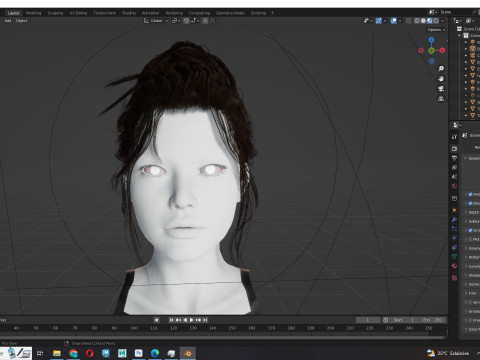This screenshot has height=360, width=480.
Task: Open the Object Data green triangle tab
Action: (x=454, y=257)
